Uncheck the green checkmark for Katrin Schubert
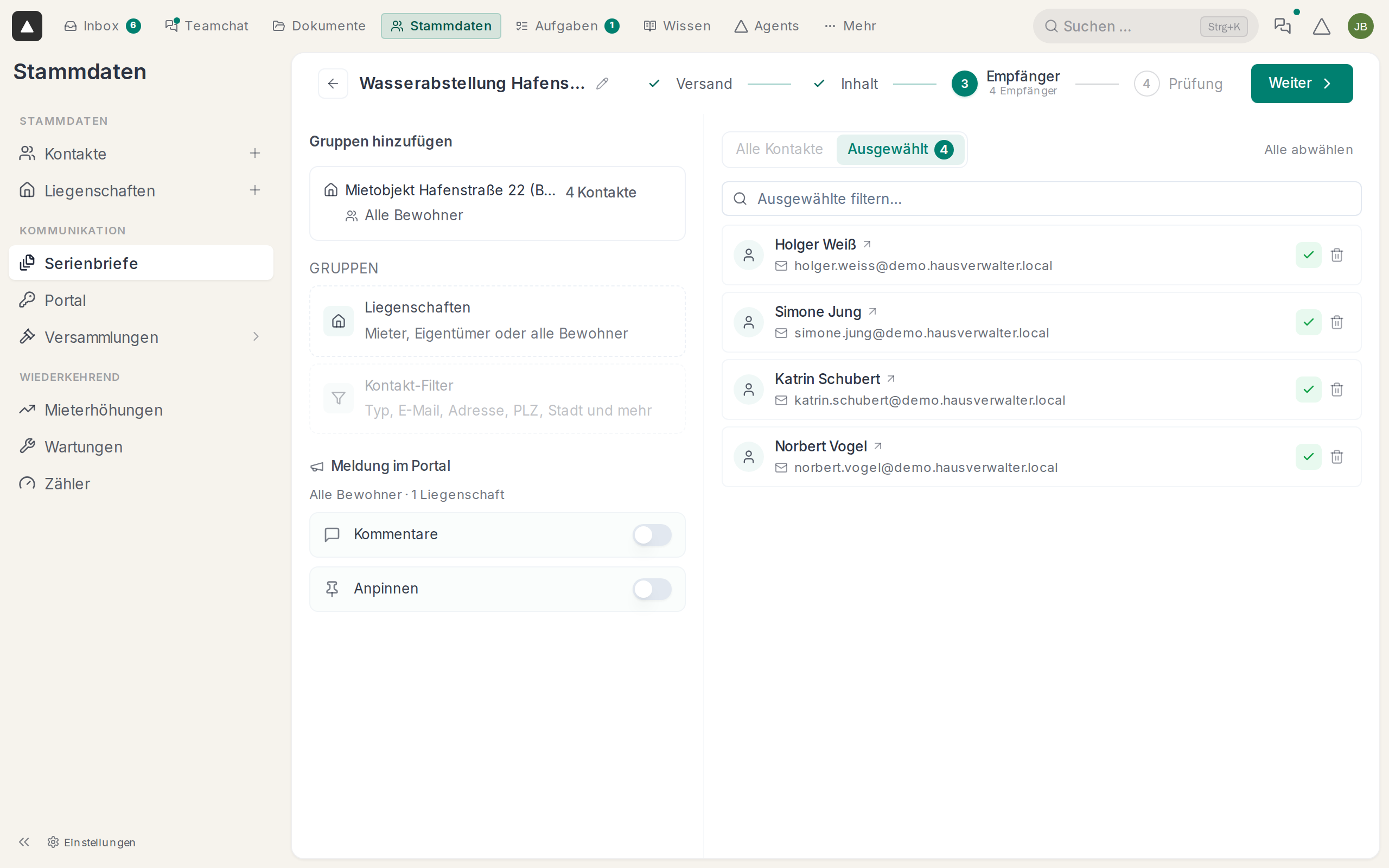 click(1308, 389)
